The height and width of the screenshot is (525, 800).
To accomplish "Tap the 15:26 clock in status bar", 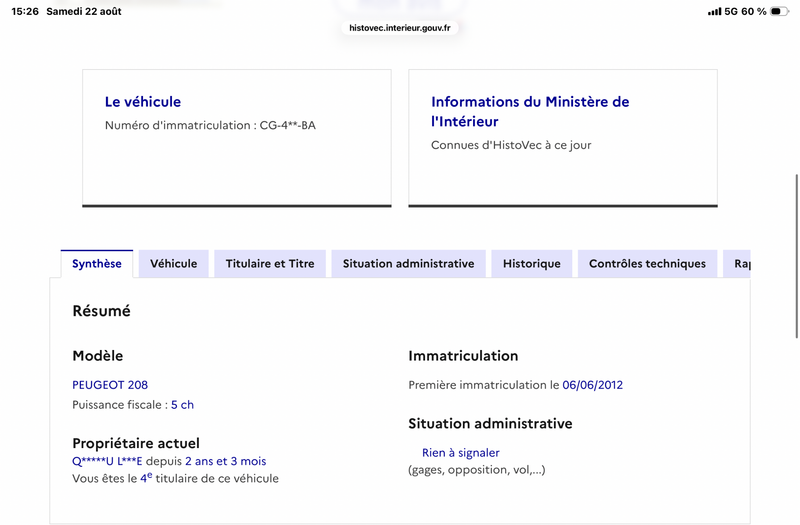I will (25, 11).
